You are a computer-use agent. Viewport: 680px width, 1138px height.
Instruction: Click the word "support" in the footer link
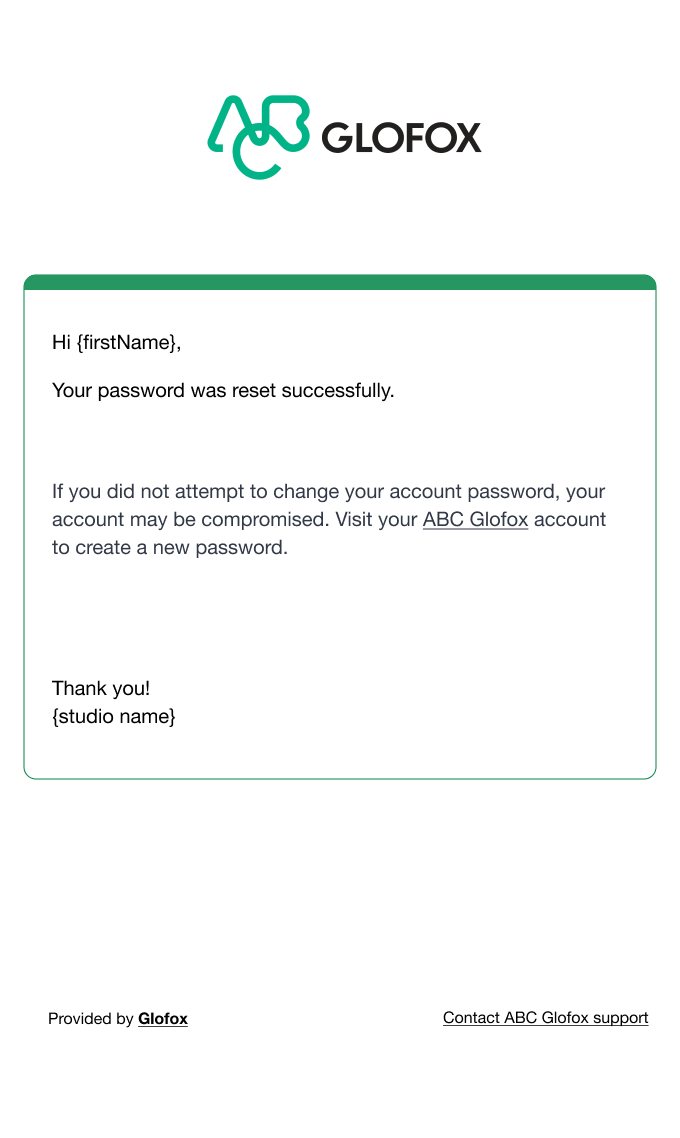tap(620, 1018)
